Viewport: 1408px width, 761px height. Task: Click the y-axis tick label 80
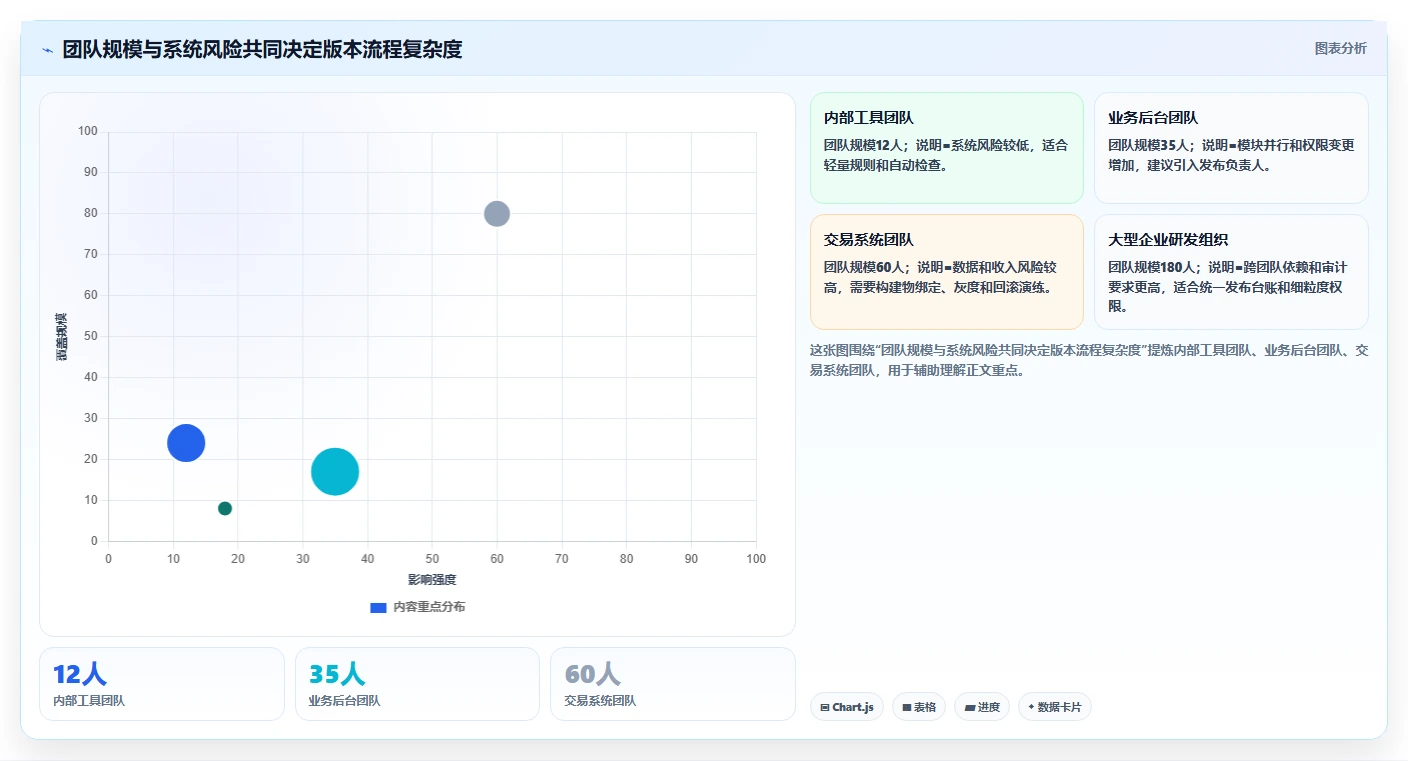coord(91,213)
